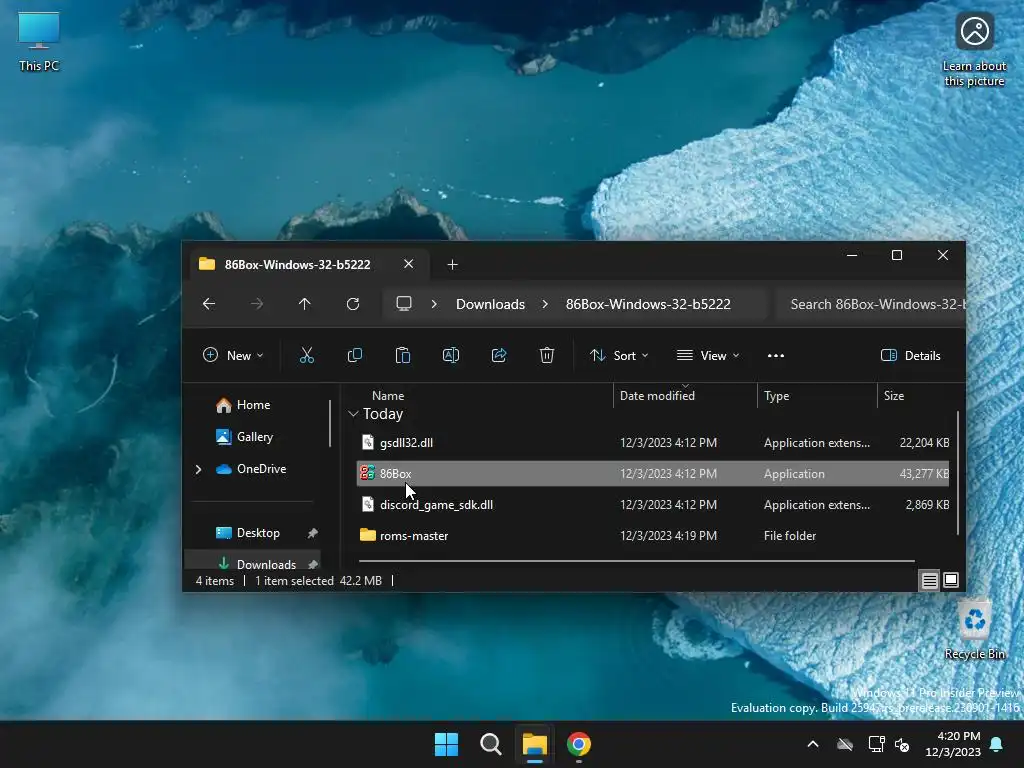The height and width of the screenshot is (768, 1024).
Task: Show hidden system tray icons
Action: [x=813, y=744]
